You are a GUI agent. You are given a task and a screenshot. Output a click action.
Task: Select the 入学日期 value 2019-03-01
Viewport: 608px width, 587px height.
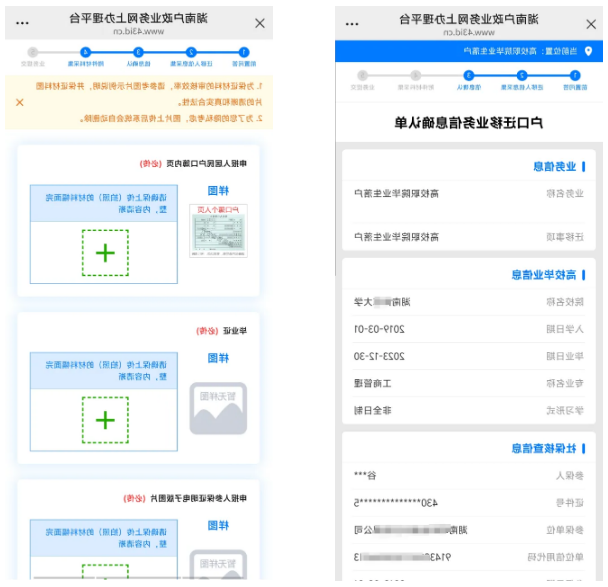379,329
